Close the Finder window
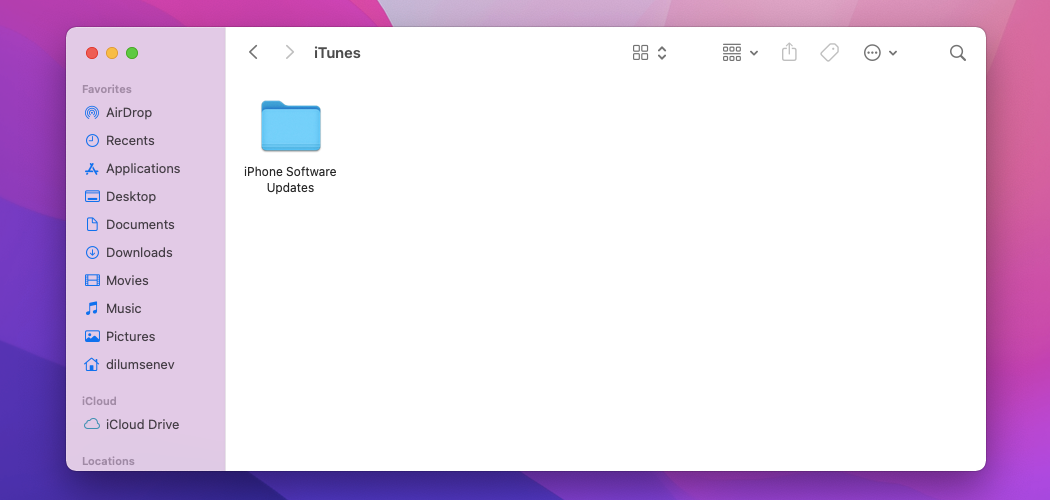Screen dimensions: 1050x500 pyautogui.click(x=92, y=53)
